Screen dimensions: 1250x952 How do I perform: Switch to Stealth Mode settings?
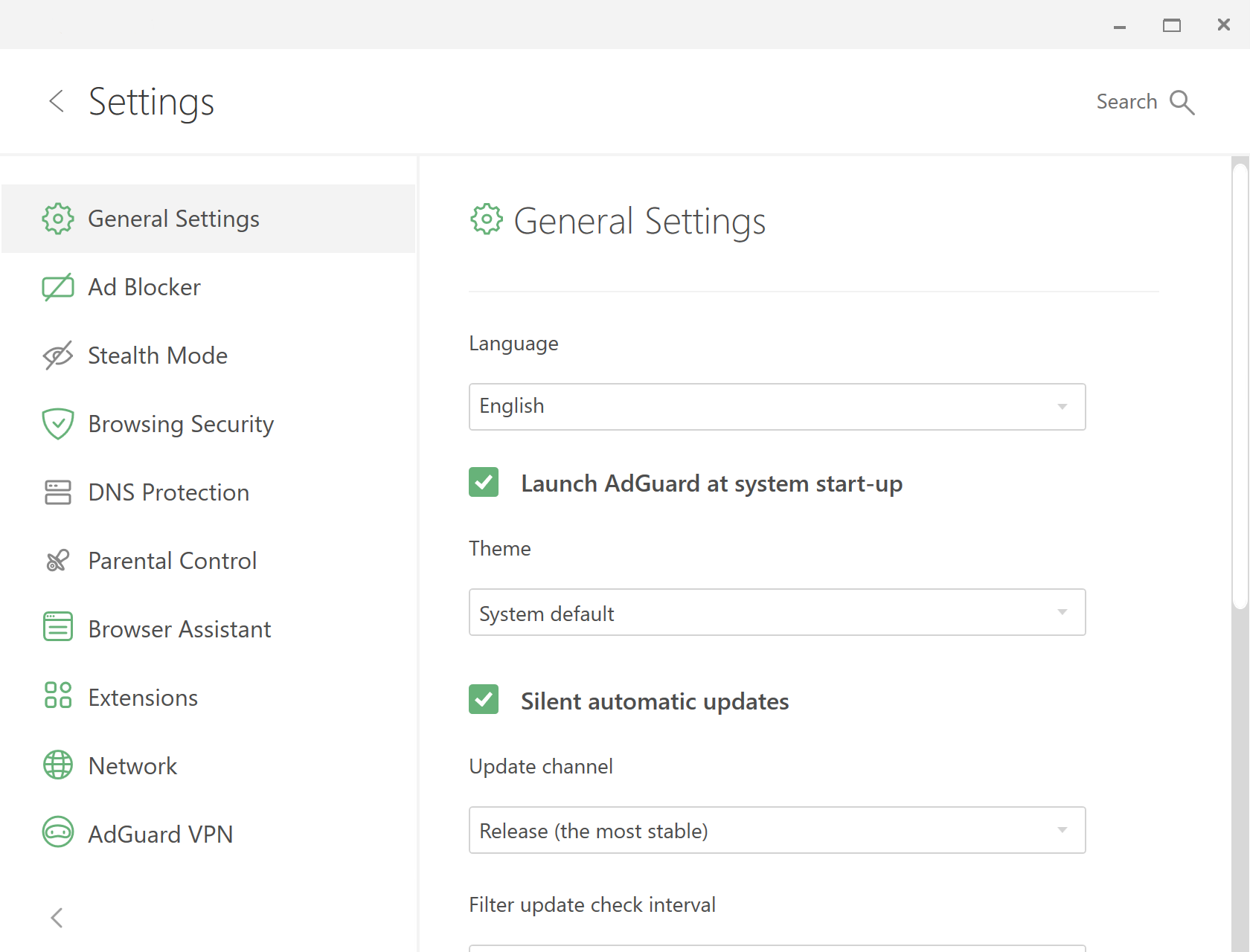[208, 356]
